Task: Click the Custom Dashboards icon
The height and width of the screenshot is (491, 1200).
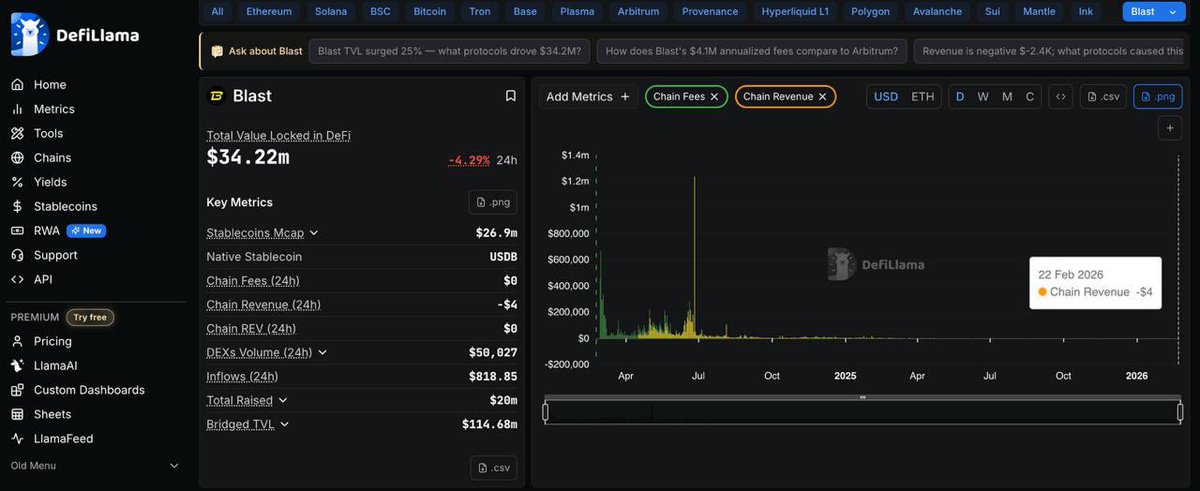Action: click(x=17, y=390)
